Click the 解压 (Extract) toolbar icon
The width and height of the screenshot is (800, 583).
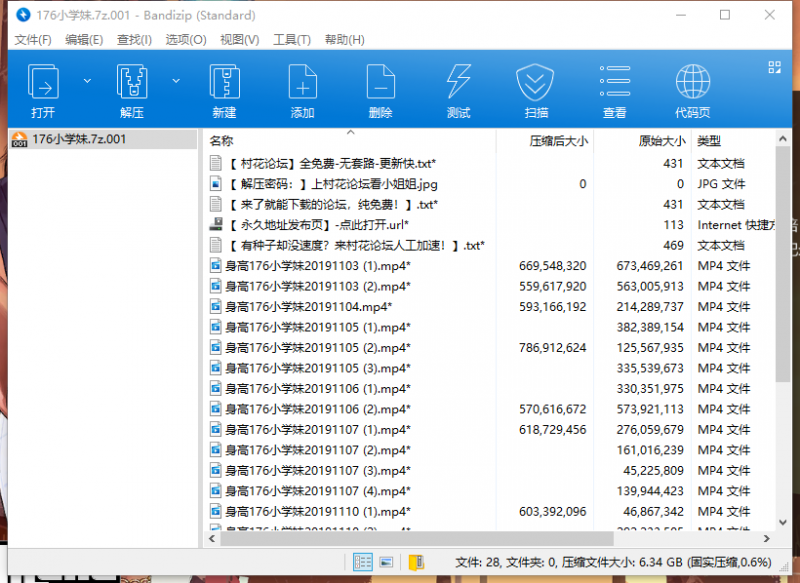click(132, 89)
